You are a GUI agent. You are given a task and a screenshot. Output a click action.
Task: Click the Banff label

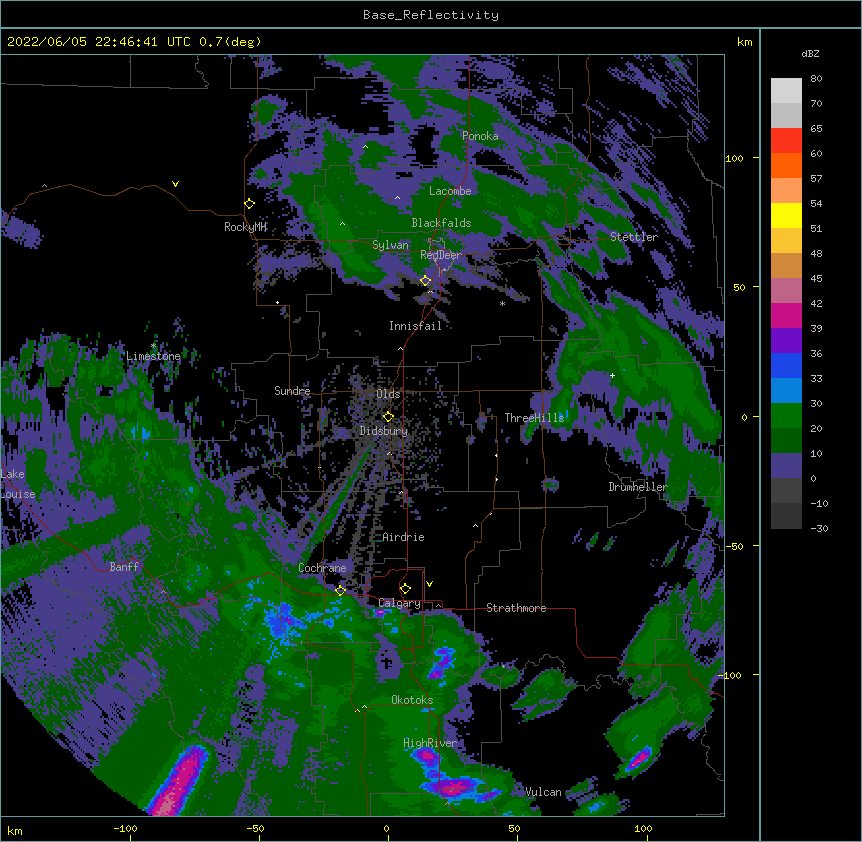coord(124,567)
